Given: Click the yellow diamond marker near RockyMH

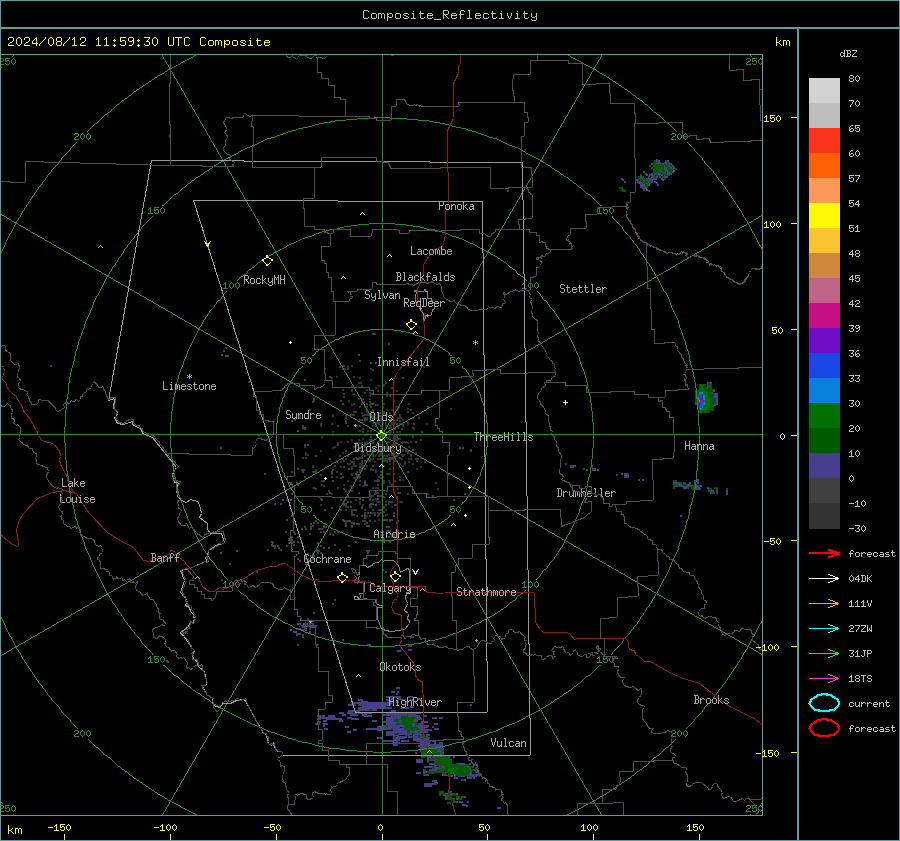Looking at the screenshot, I should point(267,261).
